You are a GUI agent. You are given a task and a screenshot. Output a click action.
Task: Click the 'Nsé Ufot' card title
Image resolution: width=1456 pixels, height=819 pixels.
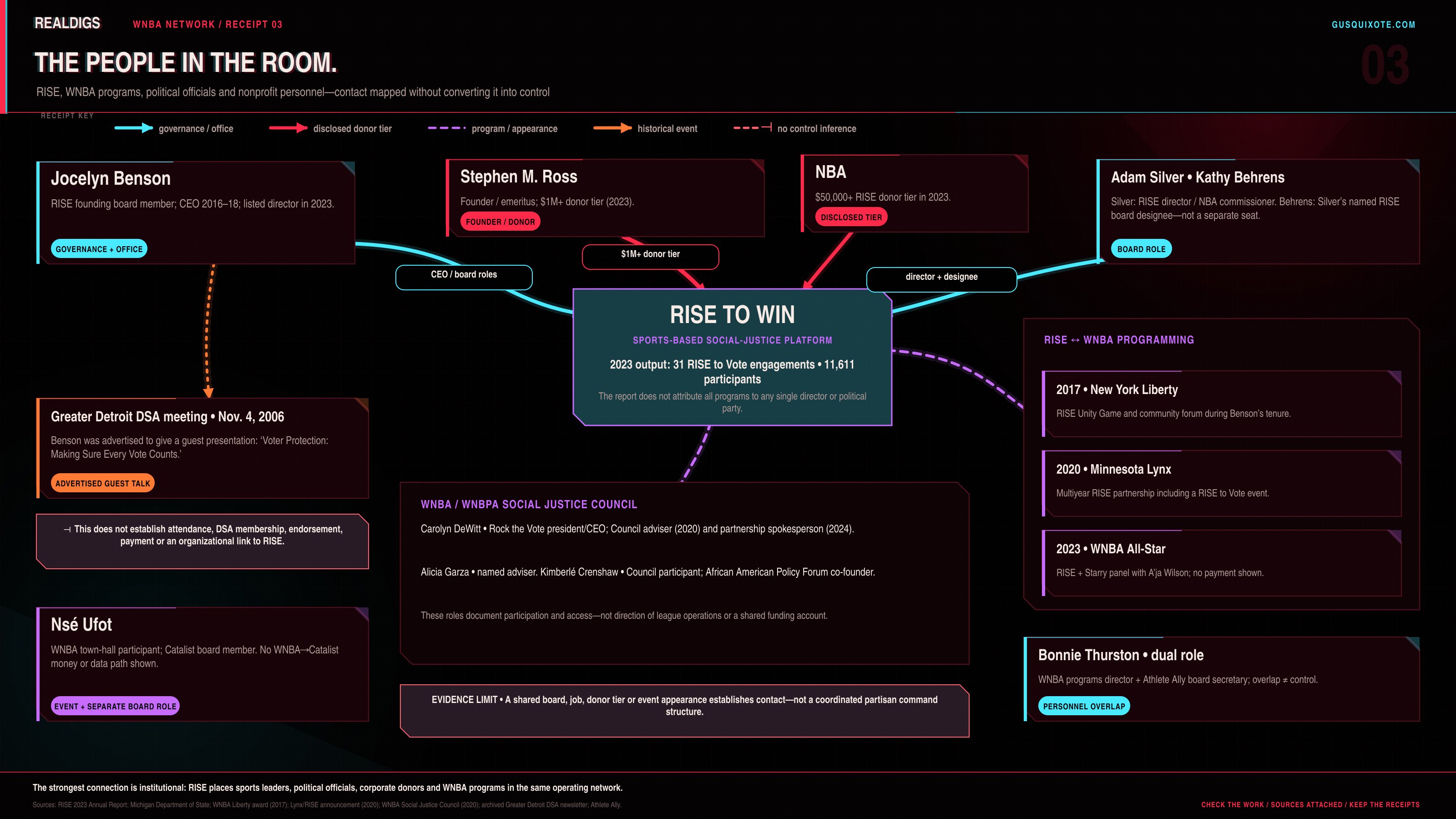(x=81, y=625)
